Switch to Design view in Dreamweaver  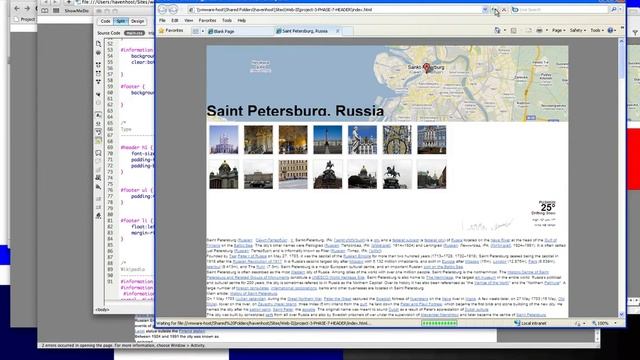[137, 21]
